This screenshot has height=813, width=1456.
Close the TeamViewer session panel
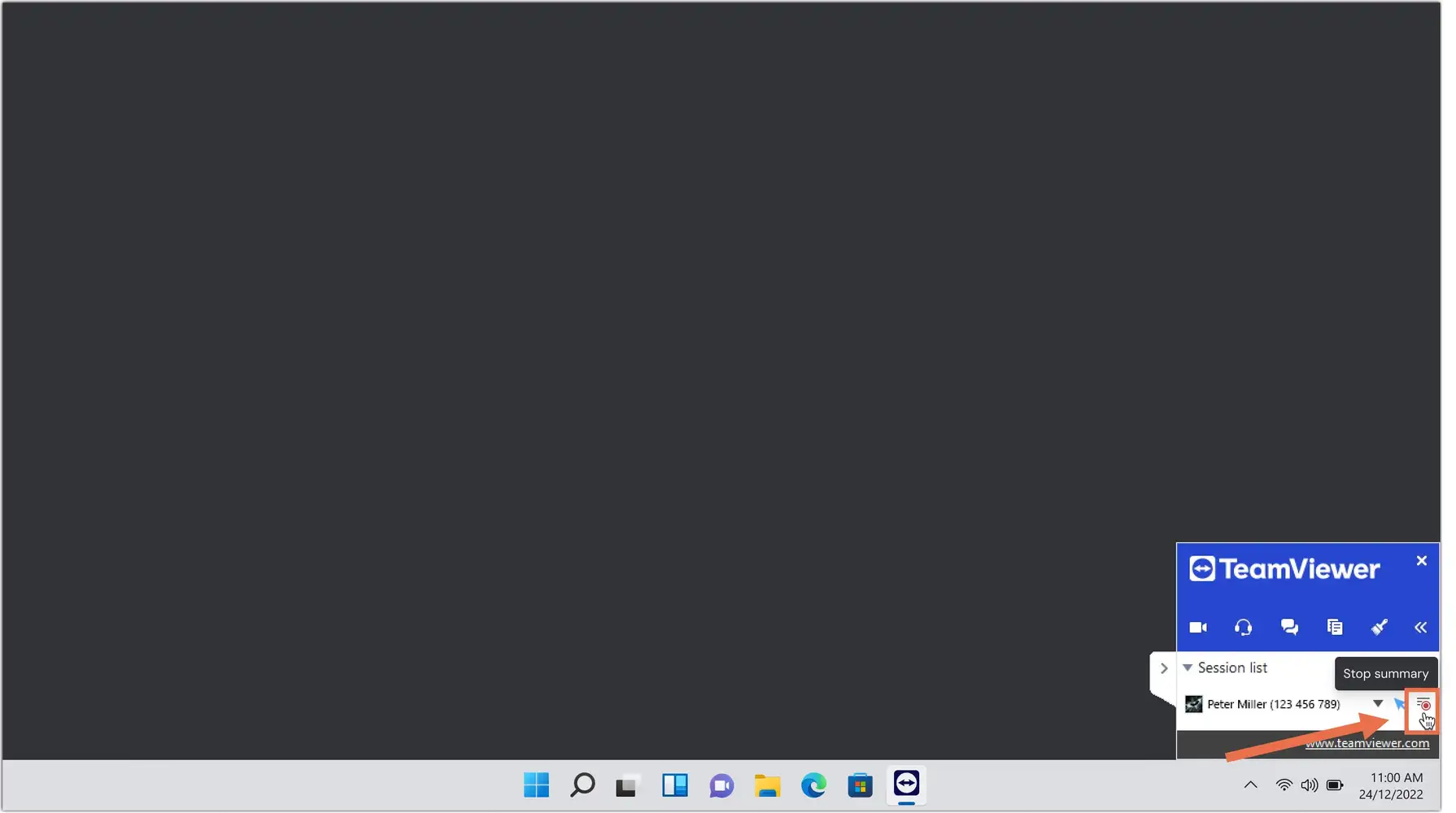pyautogui.click(x=1421, y=561)
